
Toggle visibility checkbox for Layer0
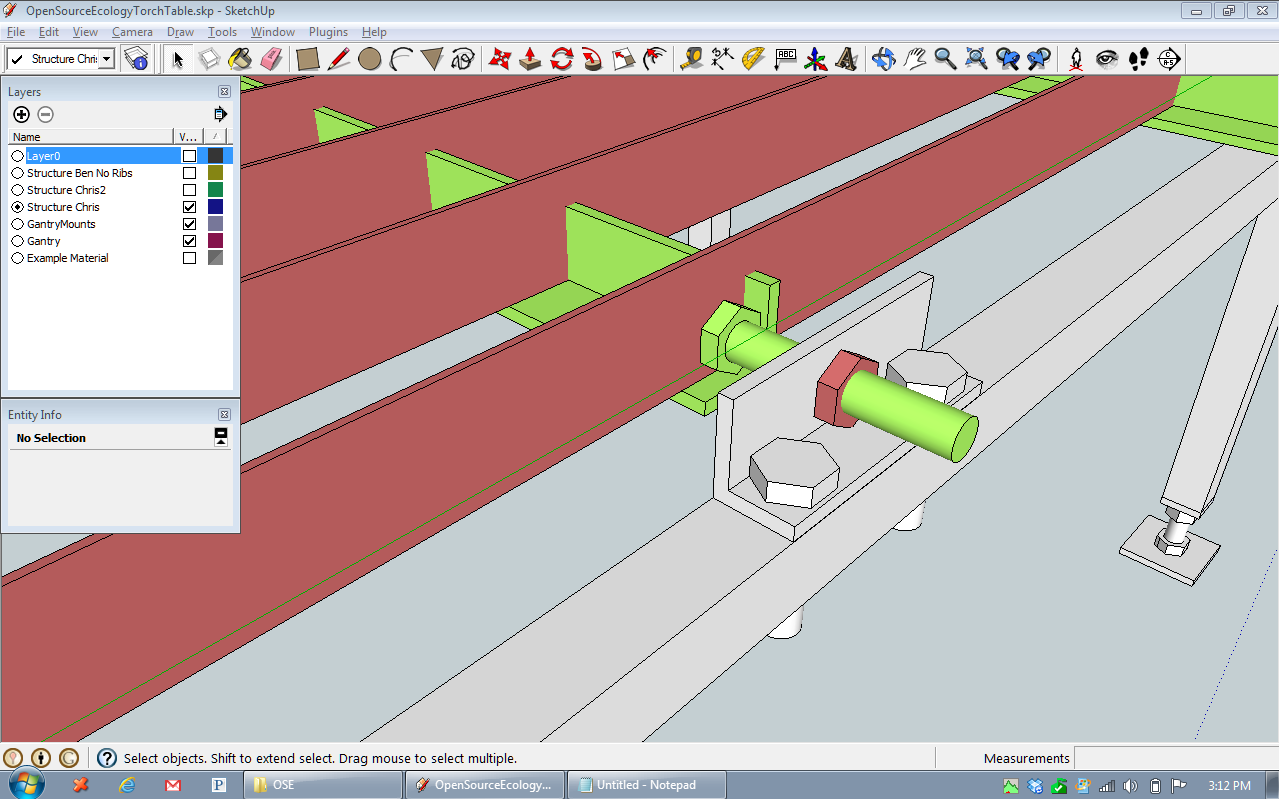point(189,156)
